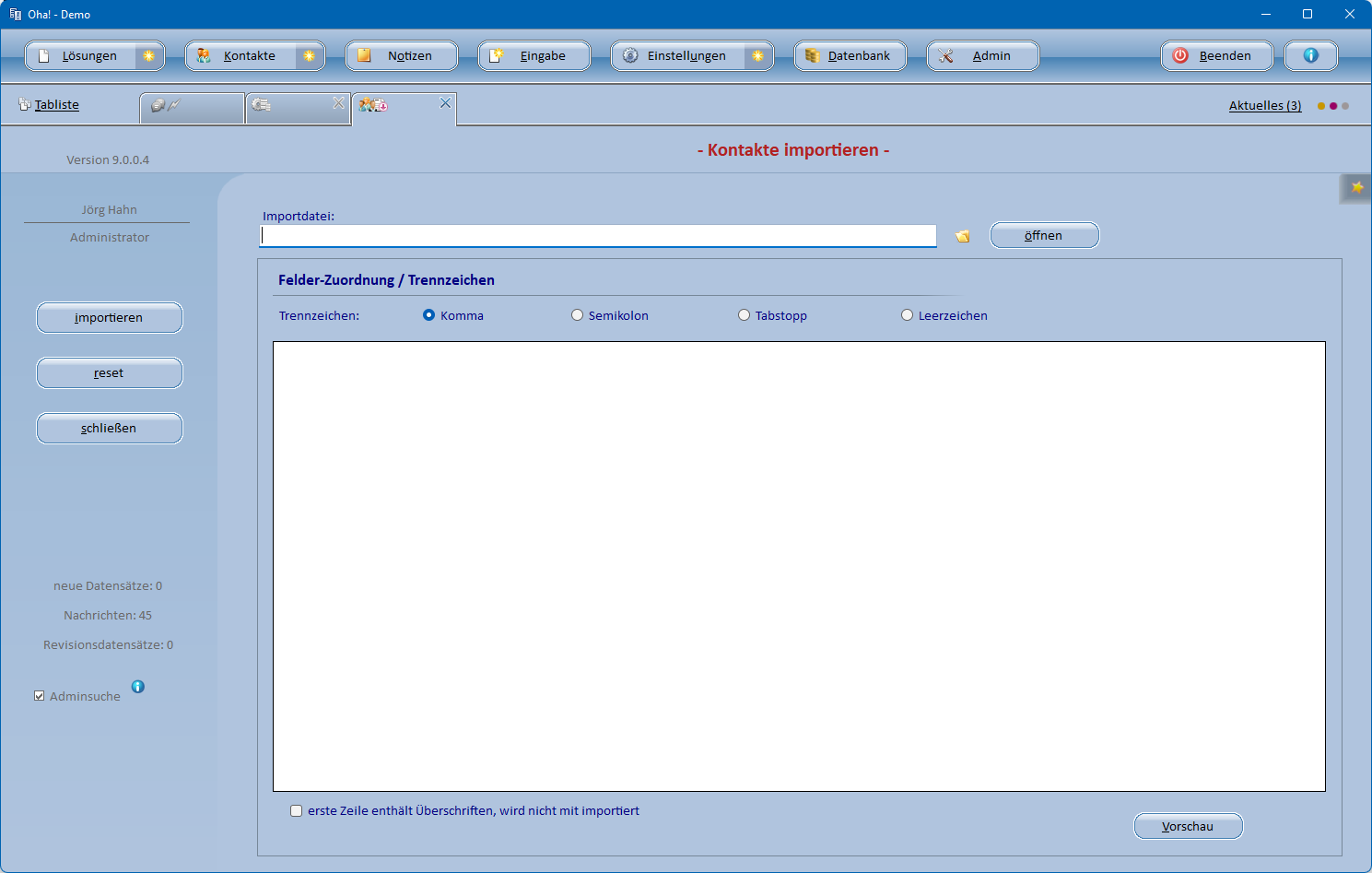Click the info icon next to Adminsuche
The width and height of the screenshot is (1372, 873).
[138, 687]
